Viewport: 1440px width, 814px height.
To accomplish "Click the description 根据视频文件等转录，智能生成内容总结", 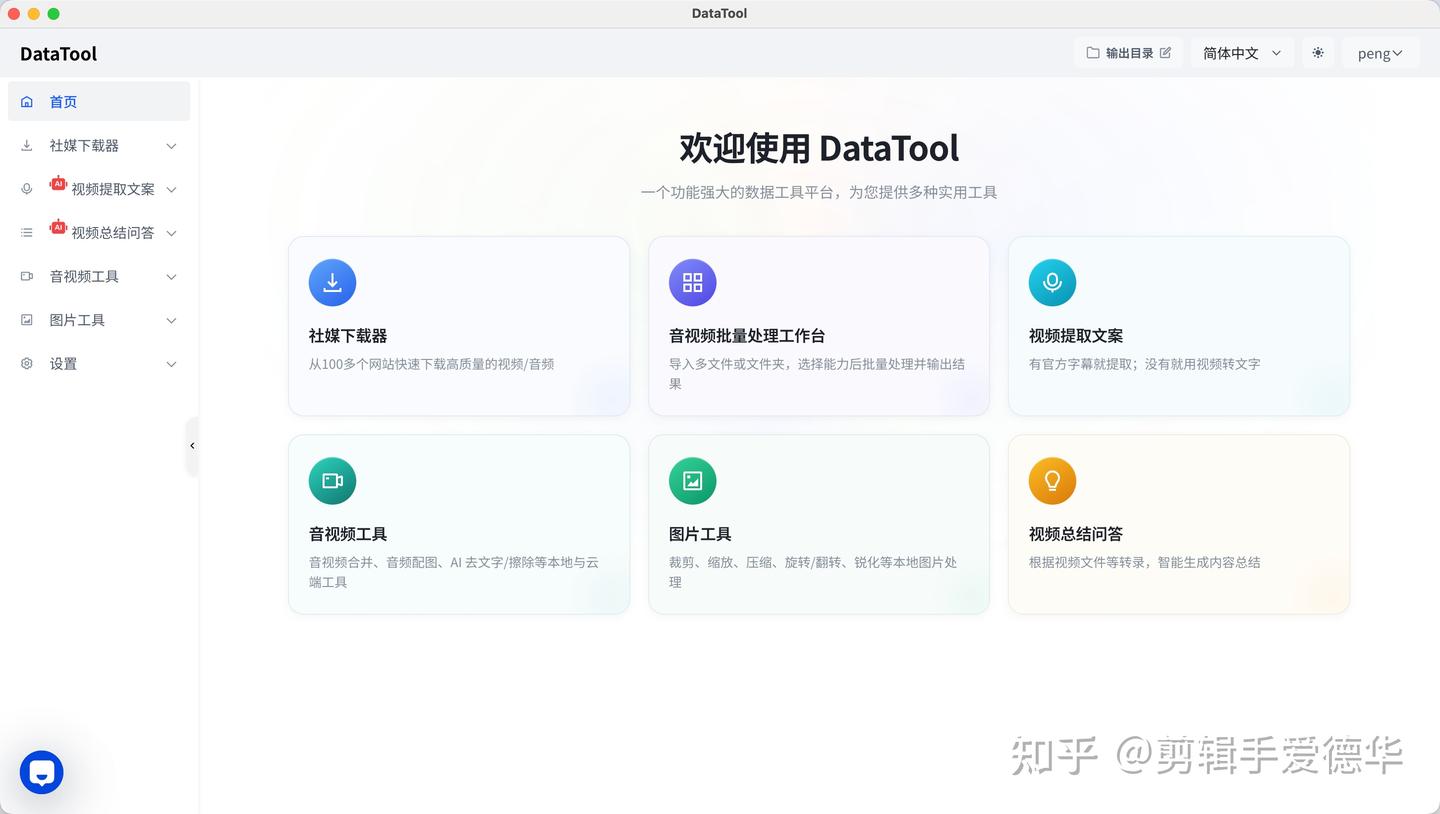I will pos(1145,562).
